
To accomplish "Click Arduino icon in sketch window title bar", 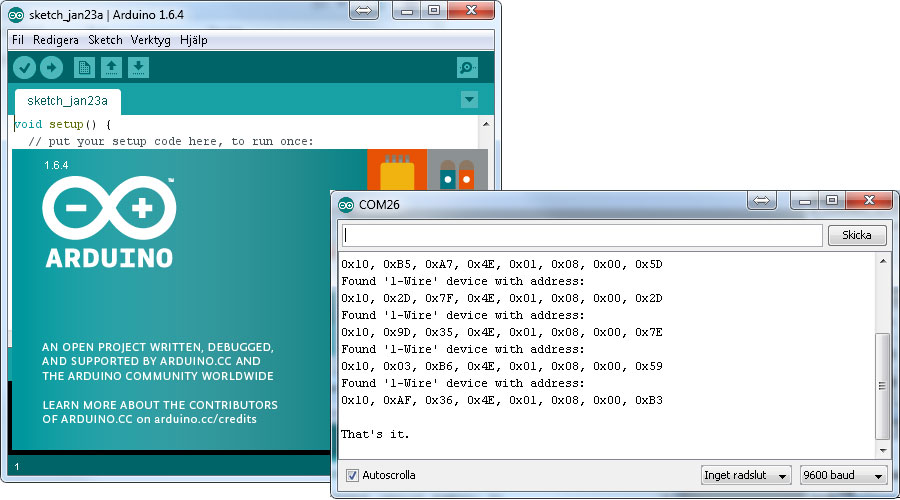I will point(16,15).
